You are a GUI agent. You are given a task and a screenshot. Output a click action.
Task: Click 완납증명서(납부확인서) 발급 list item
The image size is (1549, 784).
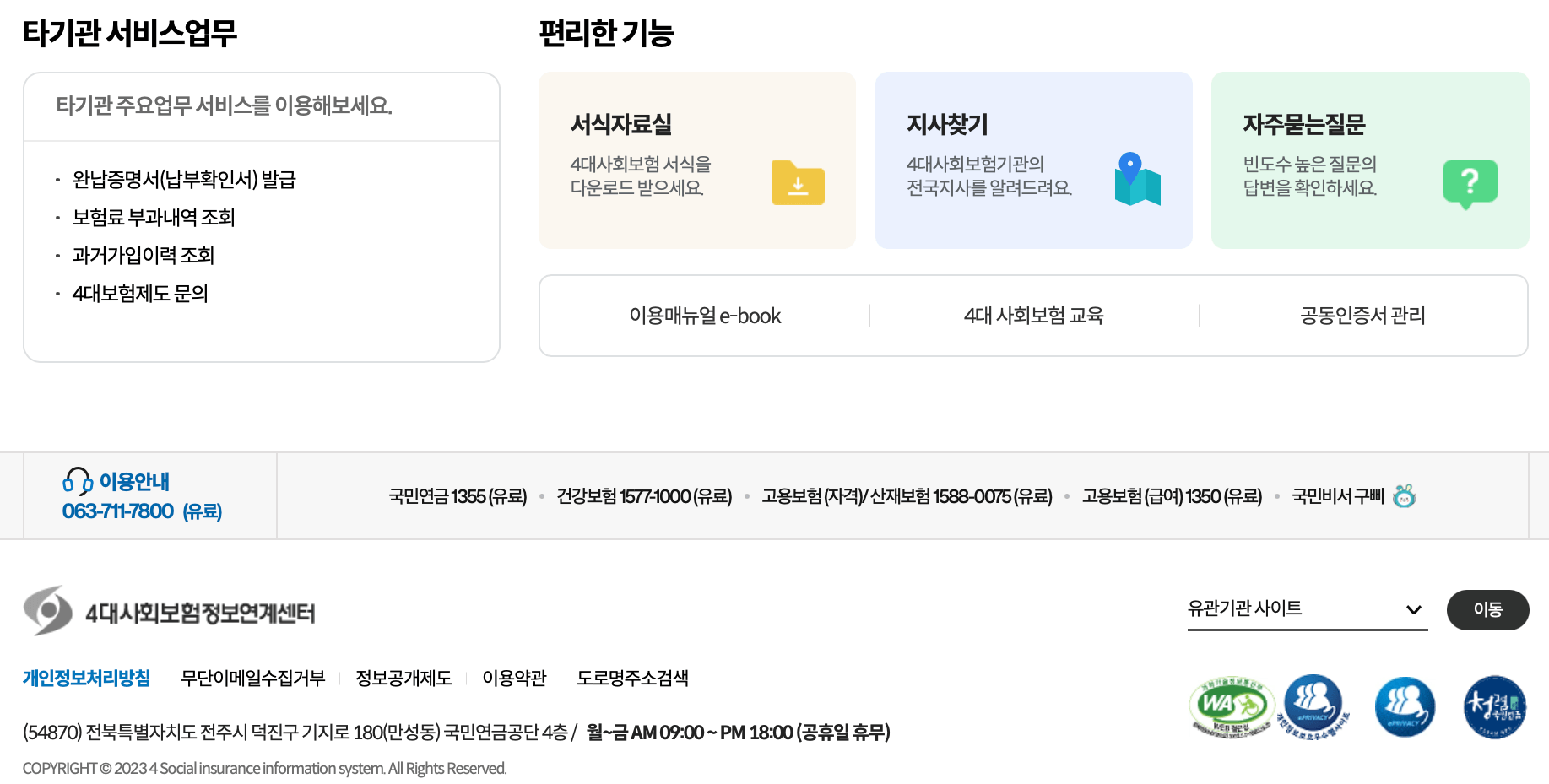[x=184, y=179]
